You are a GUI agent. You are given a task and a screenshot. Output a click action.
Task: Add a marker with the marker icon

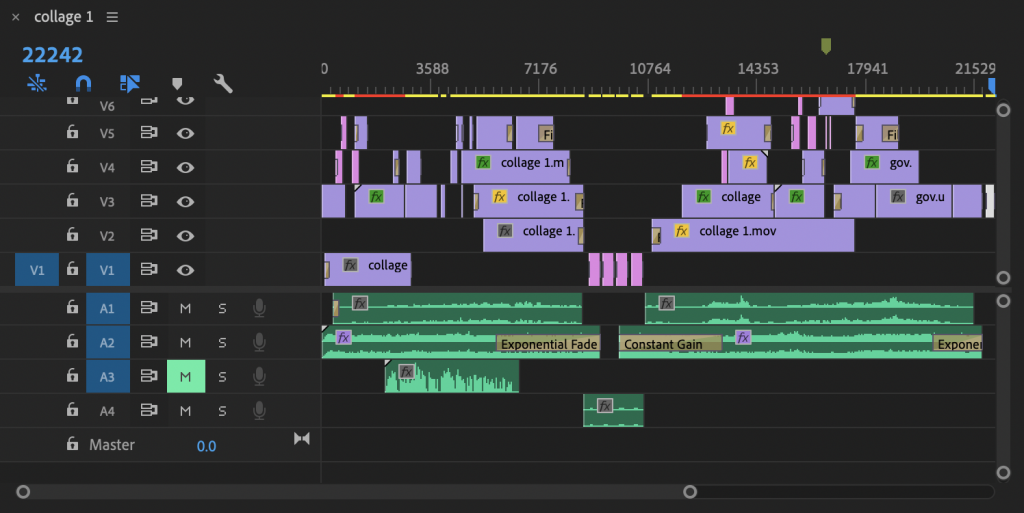coord(177,84)
